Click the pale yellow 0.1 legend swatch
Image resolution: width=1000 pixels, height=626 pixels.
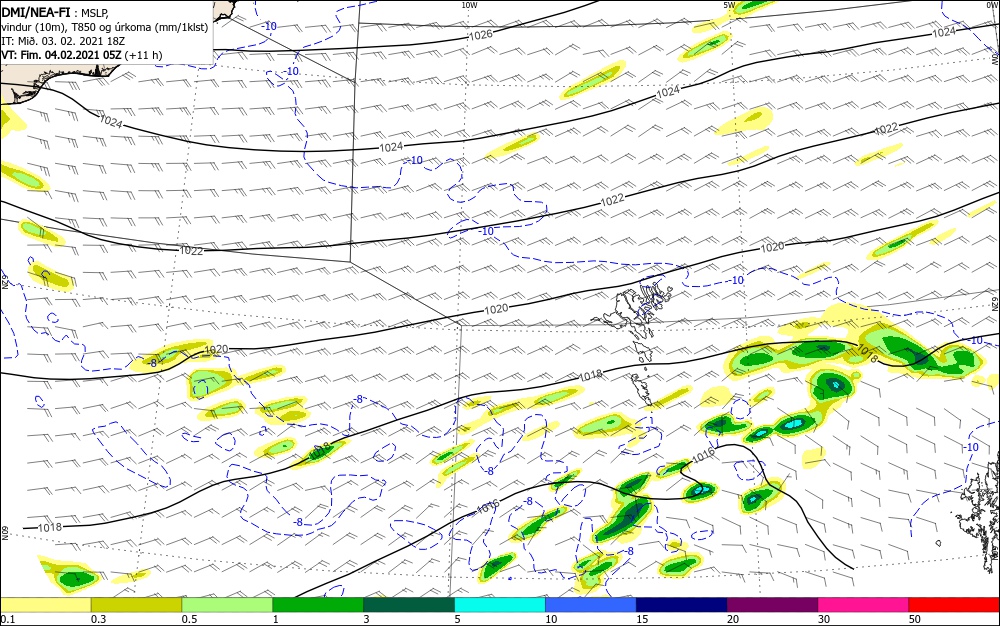pyautogui.click(x=46, y=605)
